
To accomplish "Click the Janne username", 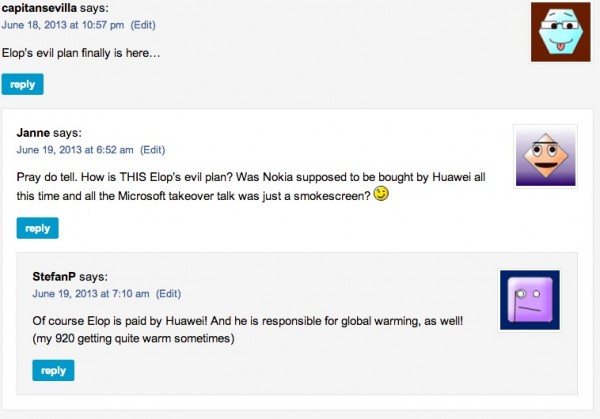I will tap(33, 133).
